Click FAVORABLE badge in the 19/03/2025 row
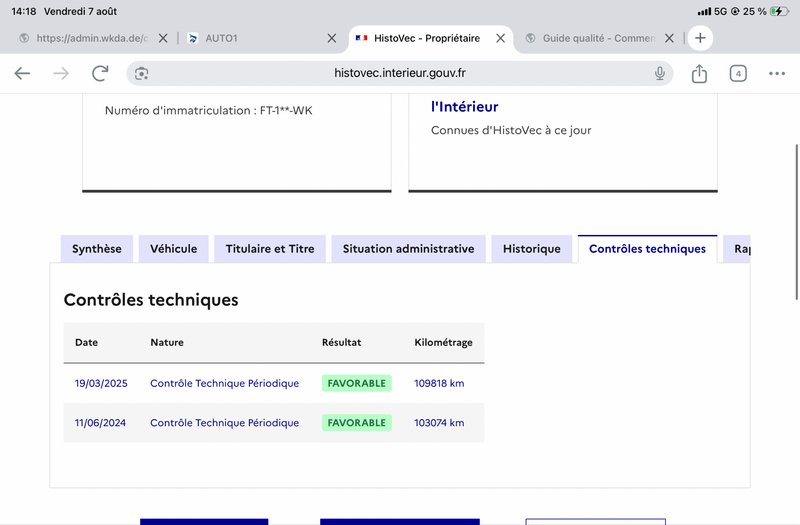 [357, 383]
